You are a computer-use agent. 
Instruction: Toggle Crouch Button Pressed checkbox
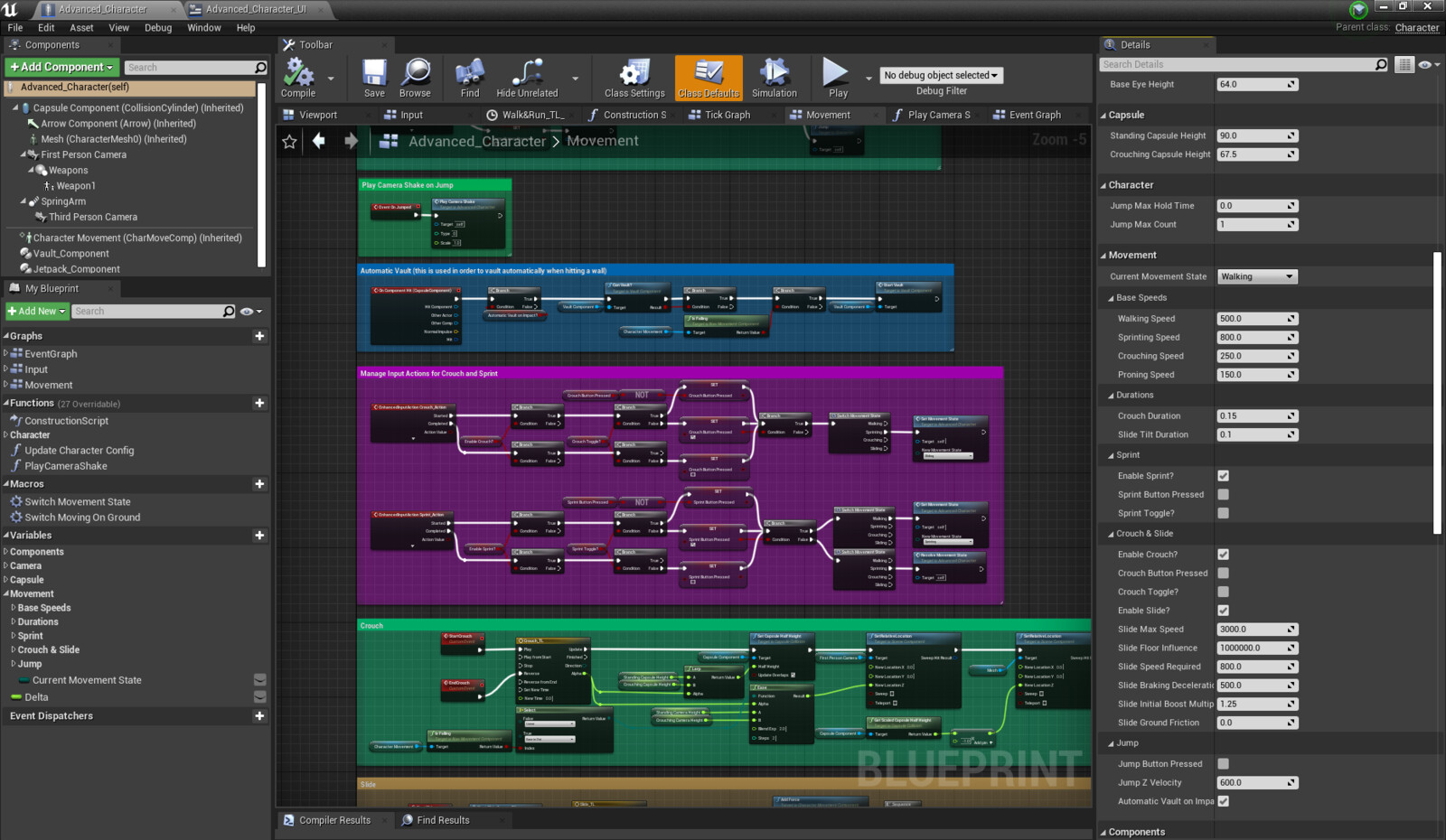(1223, 574)
